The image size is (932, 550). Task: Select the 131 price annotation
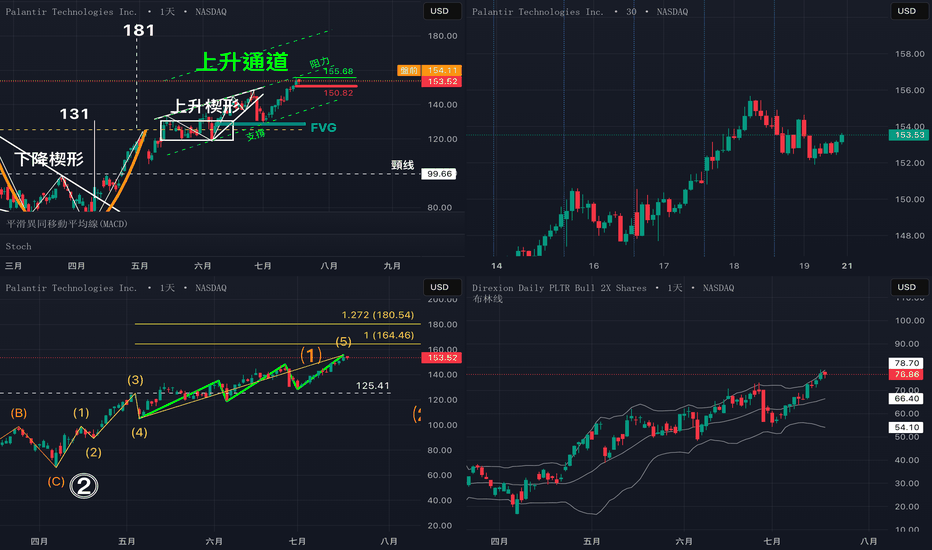tap(74, 114)
